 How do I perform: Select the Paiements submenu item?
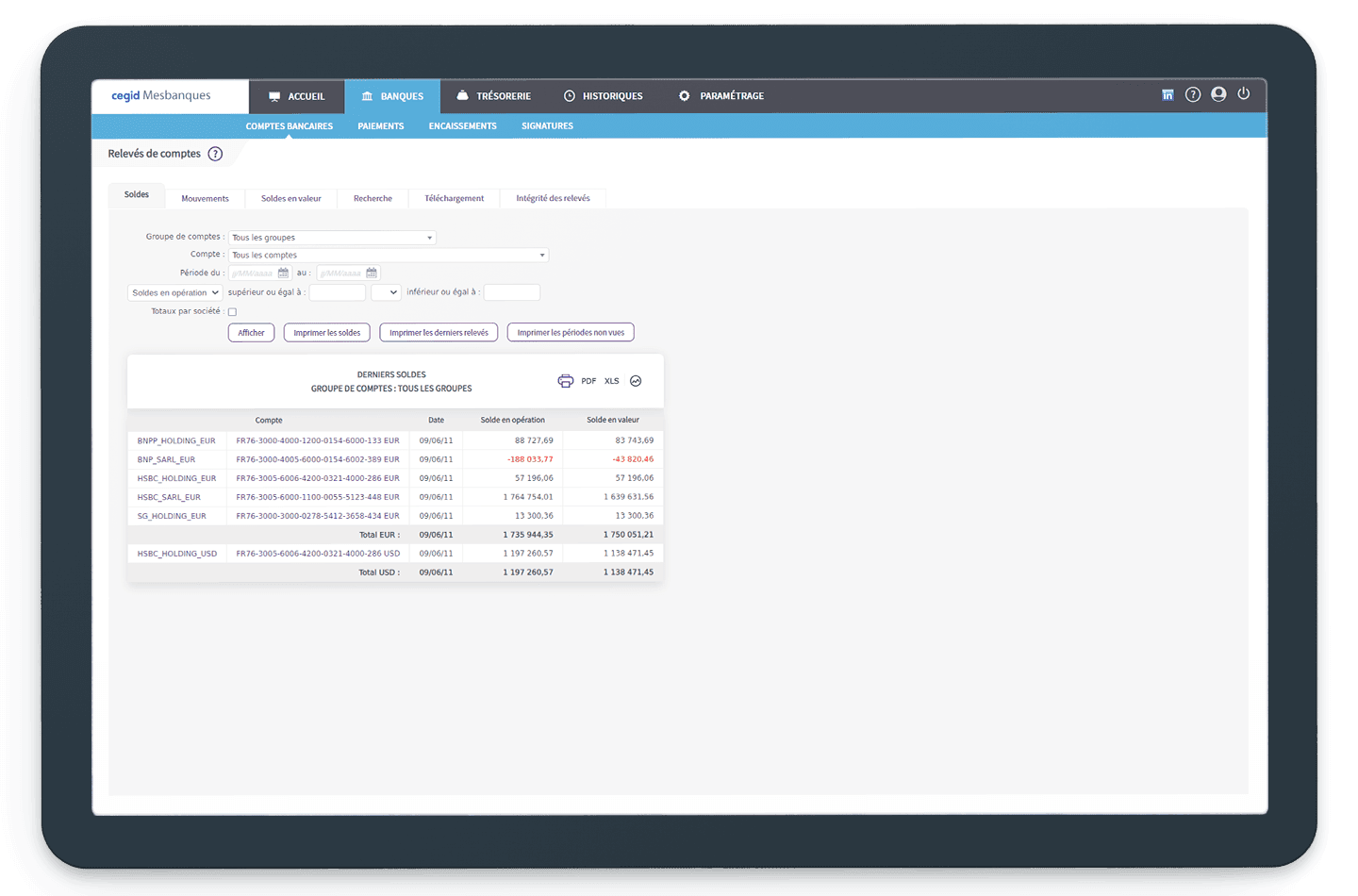tap(380, 126)
